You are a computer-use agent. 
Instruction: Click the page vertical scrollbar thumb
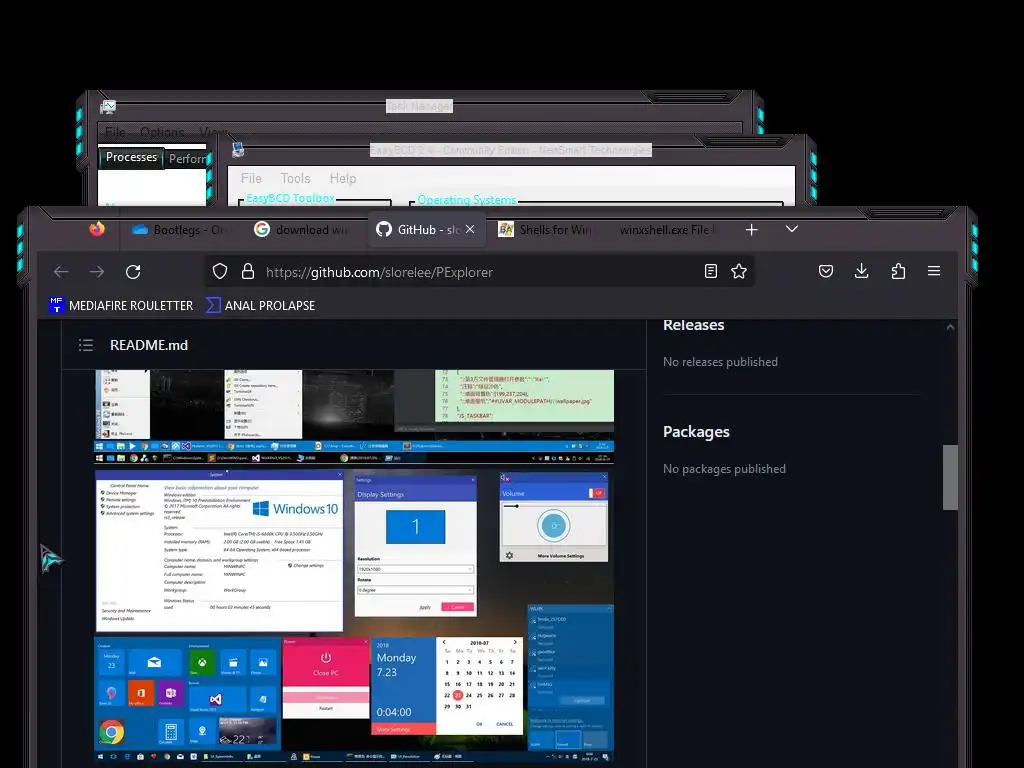coord(950,477)
